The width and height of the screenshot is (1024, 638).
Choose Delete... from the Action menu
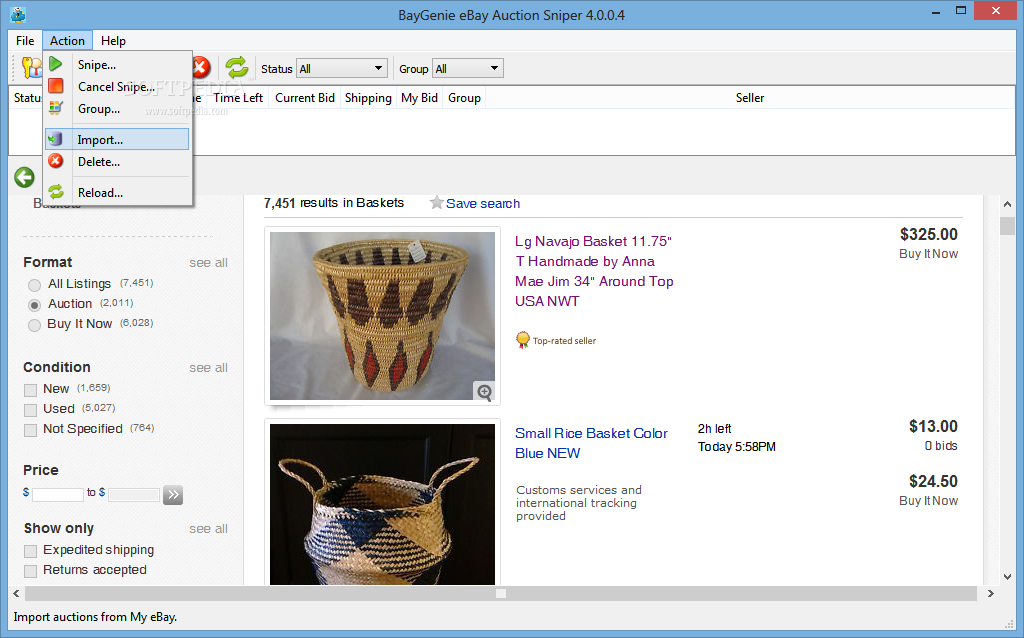118,161
